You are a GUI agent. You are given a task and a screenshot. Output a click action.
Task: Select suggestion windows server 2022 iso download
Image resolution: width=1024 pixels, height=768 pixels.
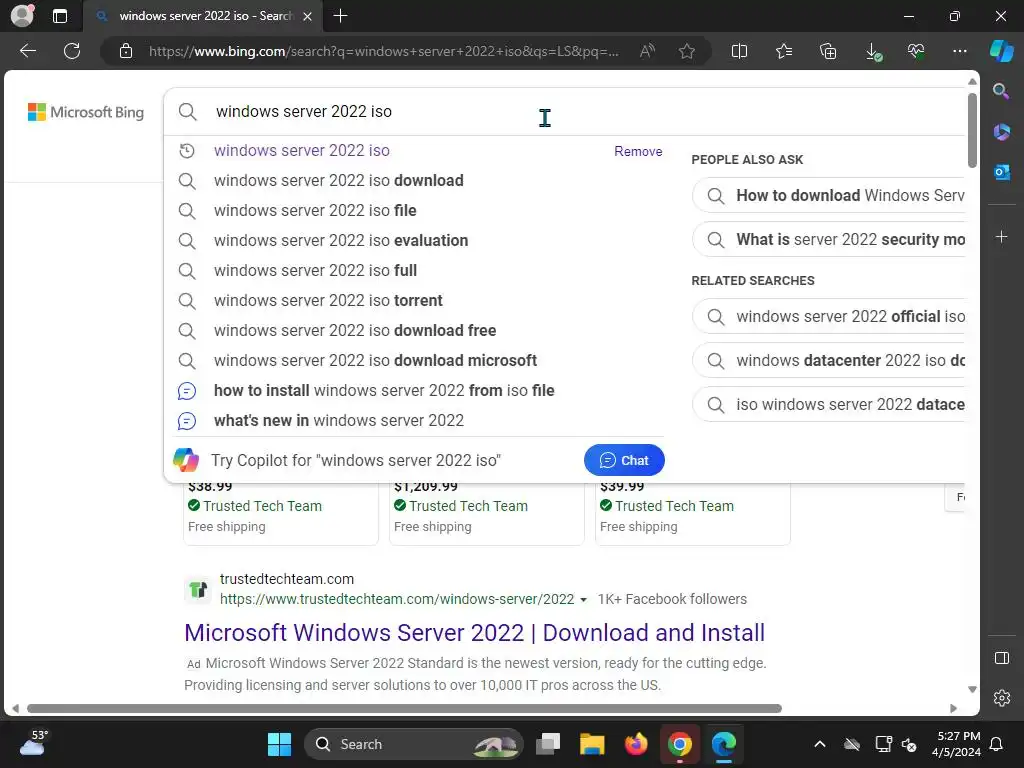tap(338, 180)
